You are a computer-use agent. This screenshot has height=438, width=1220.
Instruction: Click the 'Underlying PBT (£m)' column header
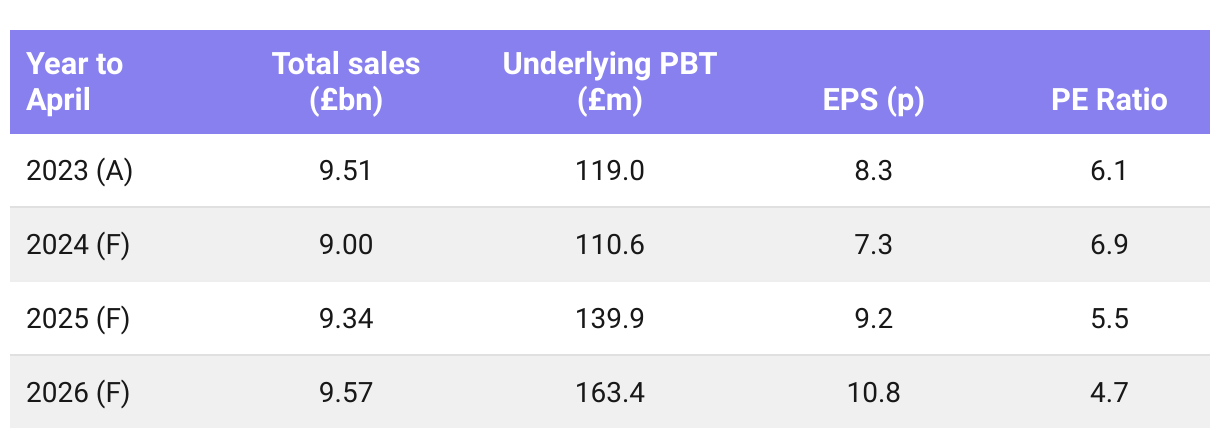tap(610, 82)
